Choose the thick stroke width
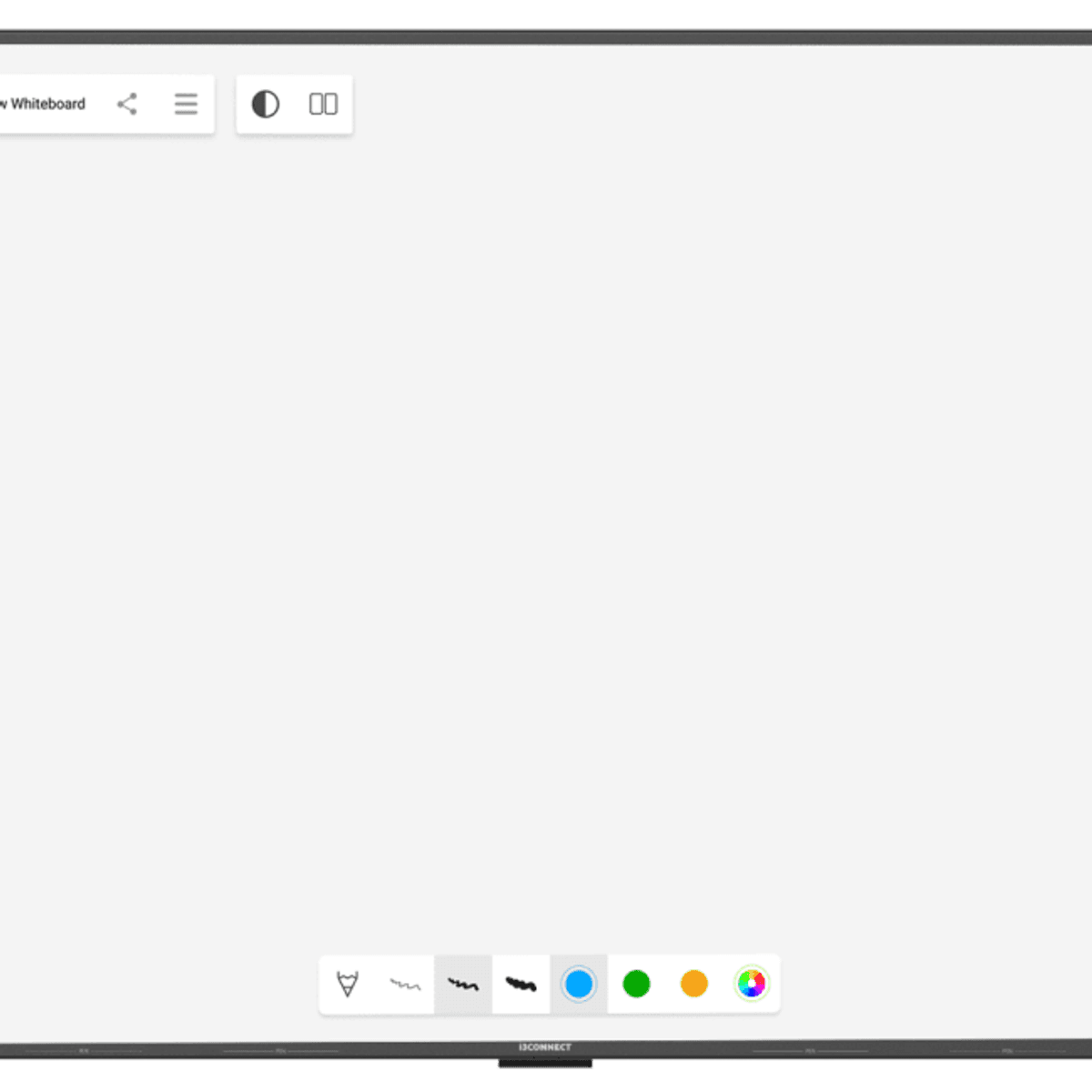 click(521, 984)
